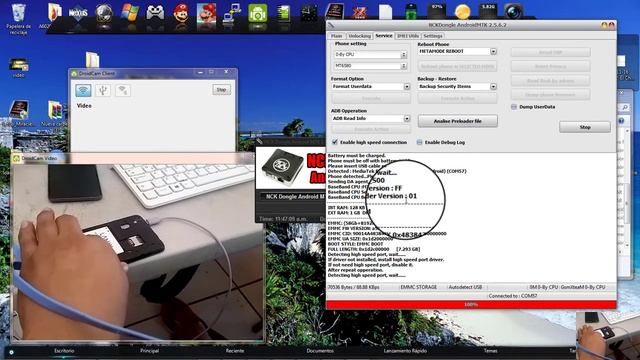
Task: Open the Settings tab in NCKDongle
Action: point(433,36)
